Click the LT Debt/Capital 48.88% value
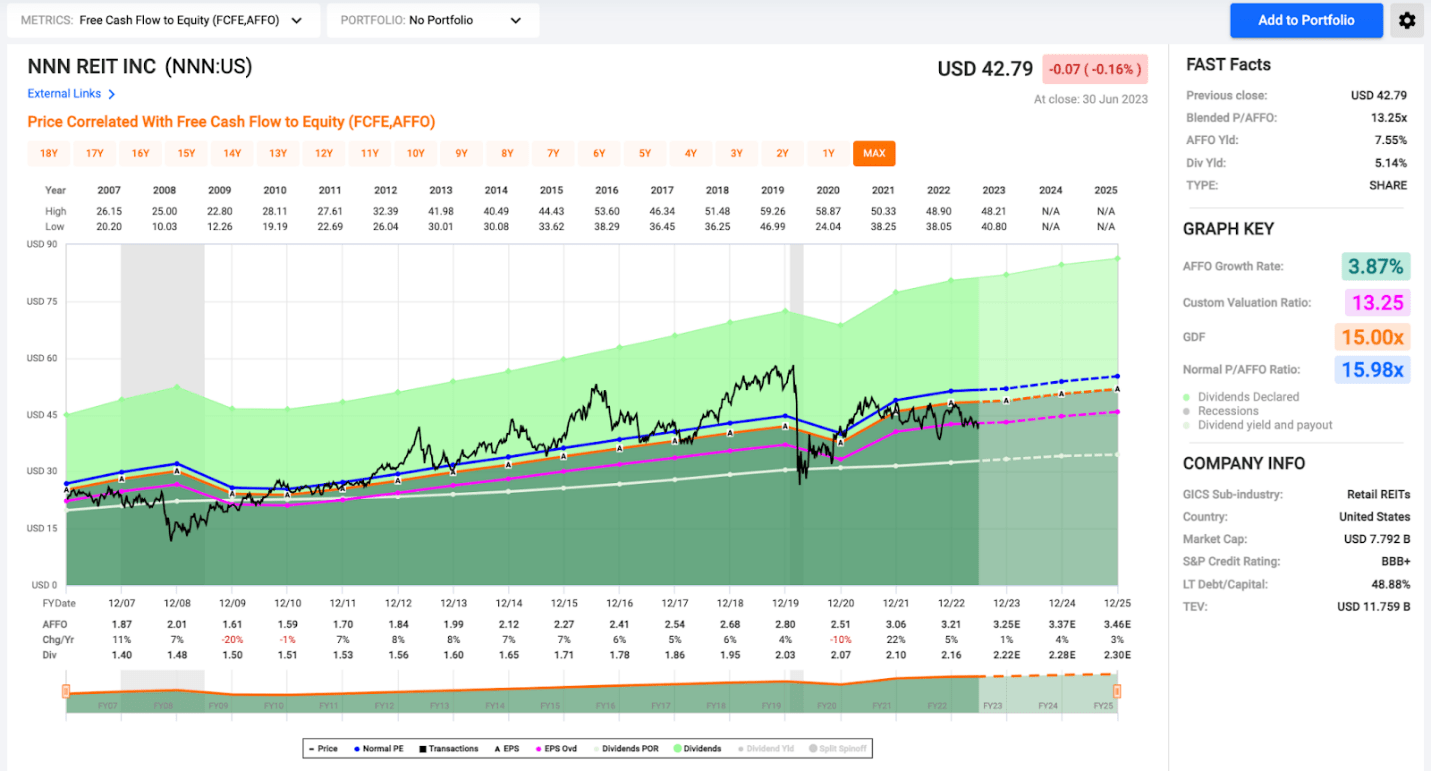This screenshot has height=771, width=1431. tap(1389, 584)
